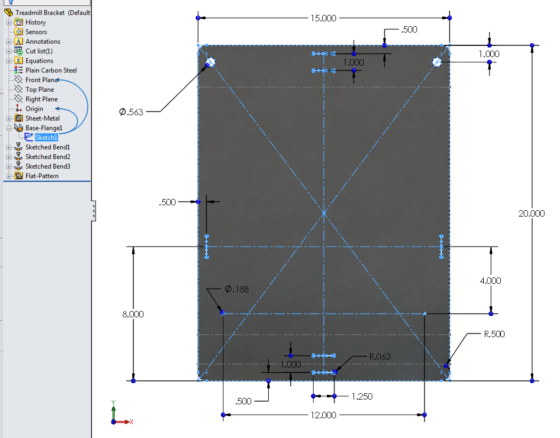Expand the Flat-Pattern node
The width and height of the screenshot is (560, 438).
[9, 176]
